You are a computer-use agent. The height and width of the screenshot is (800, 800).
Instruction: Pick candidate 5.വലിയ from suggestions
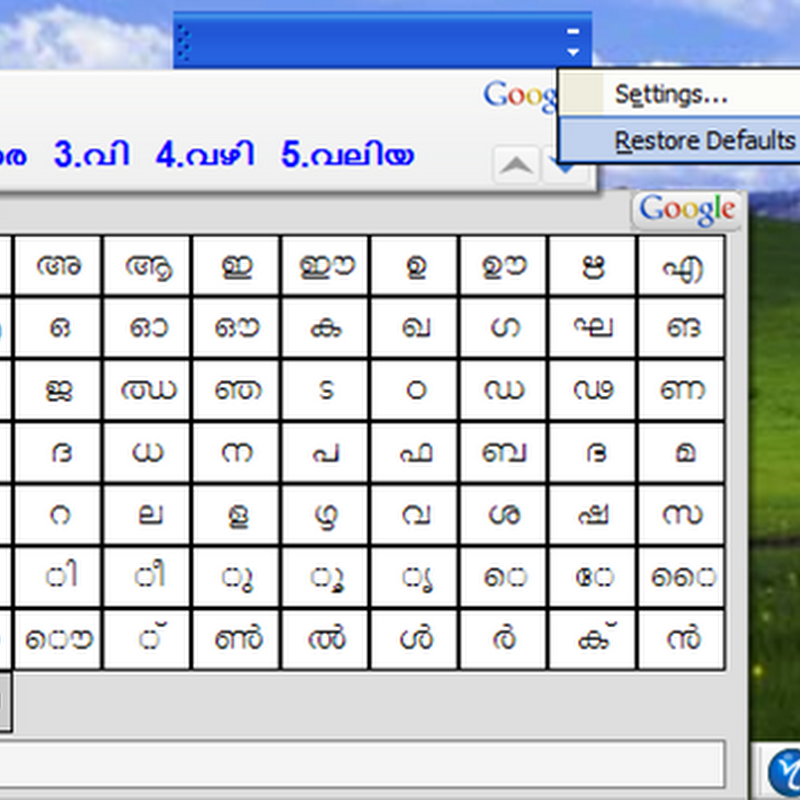coord(347,155)
